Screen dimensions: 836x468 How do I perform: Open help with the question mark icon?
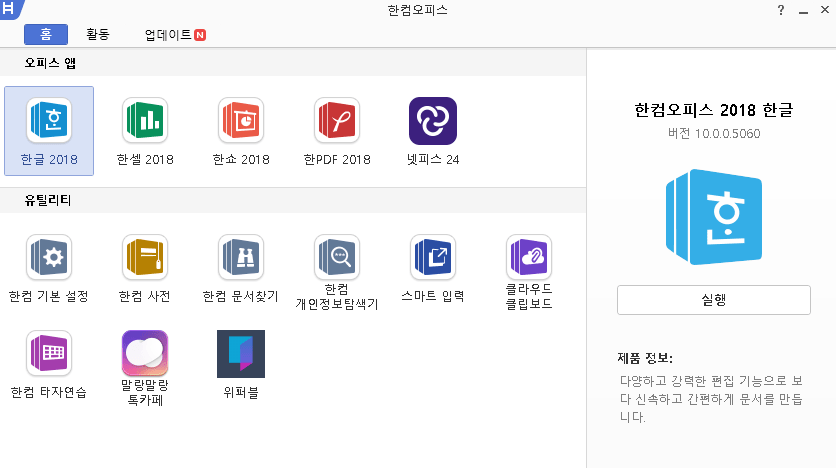pyautogui.click(x=781, y=10)
